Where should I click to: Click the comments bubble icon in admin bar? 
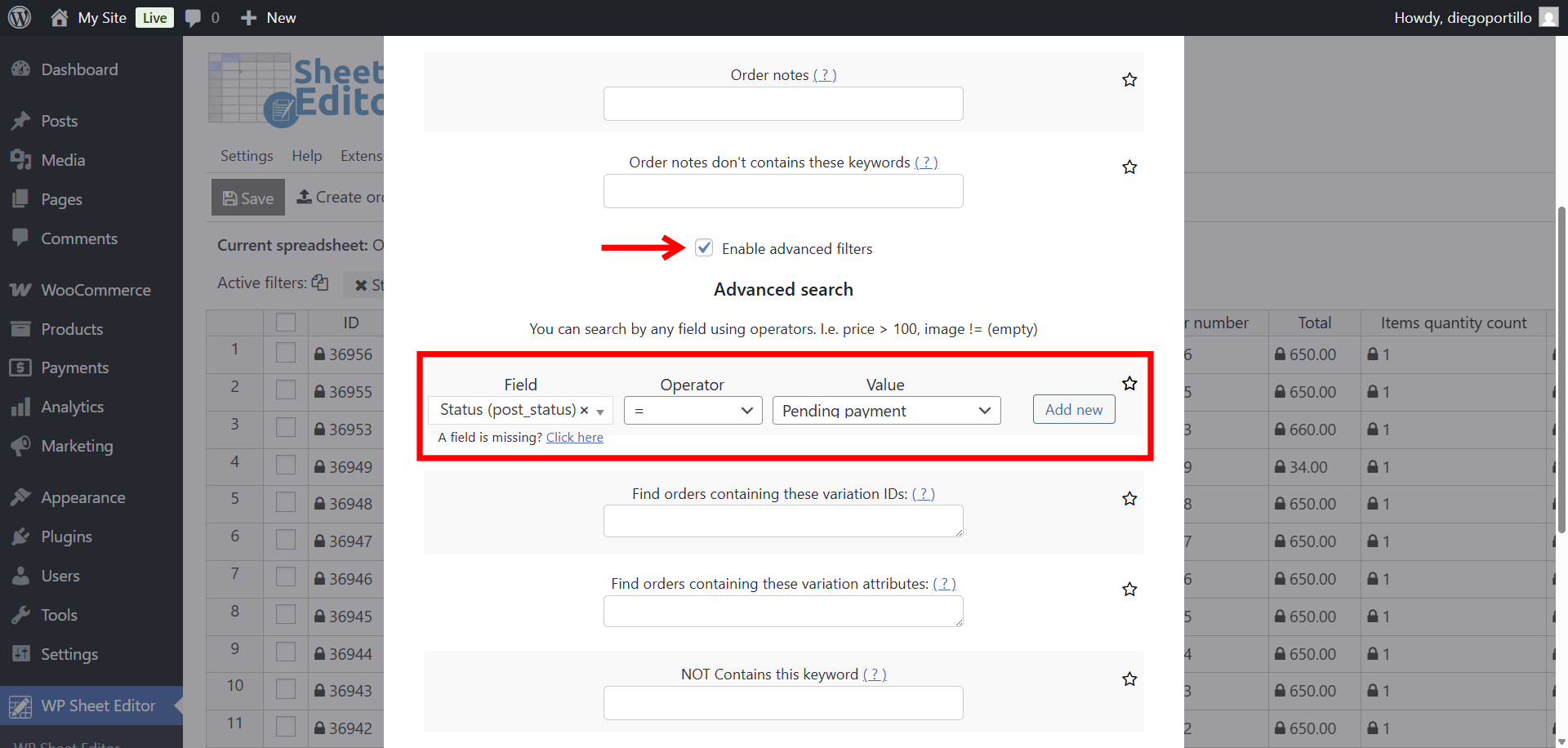coord(194,18)
